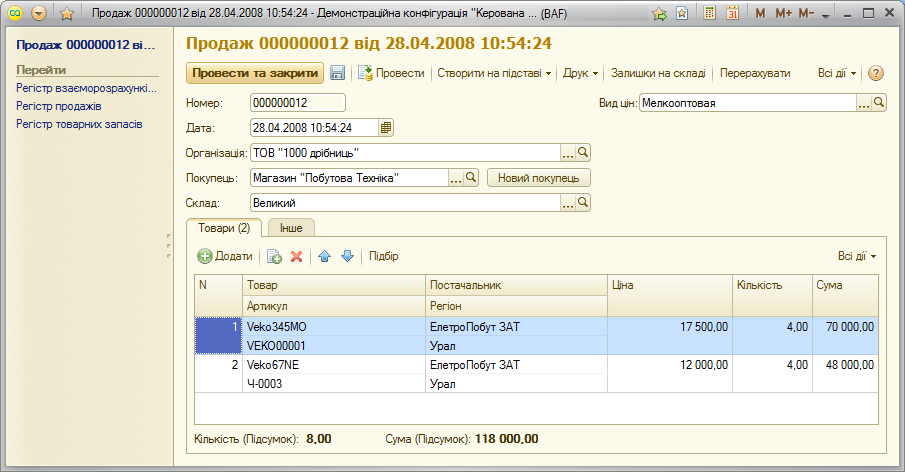Click the ellipsis selector in Покупець field
Viewport: 905px width, 472px height.
pos(456,178)
